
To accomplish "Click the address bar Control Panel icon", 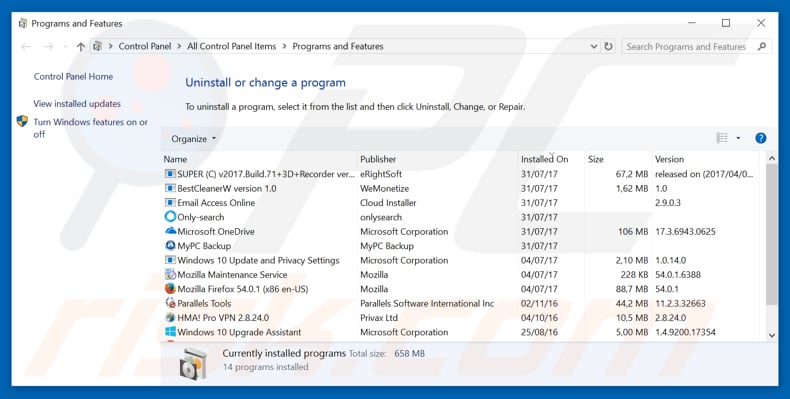I will click(97, 46).
